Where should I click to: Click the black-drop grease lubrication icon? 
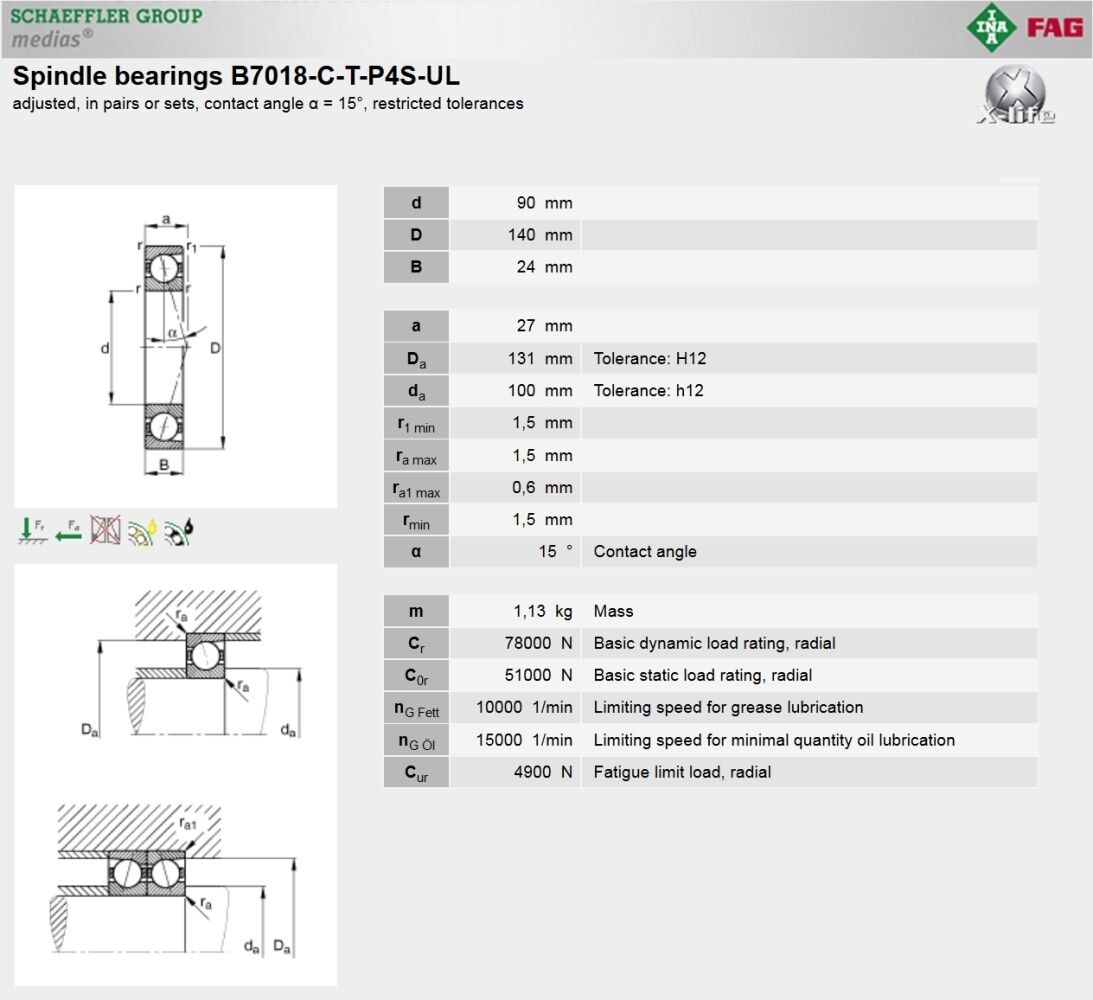[x=179, y=529]
